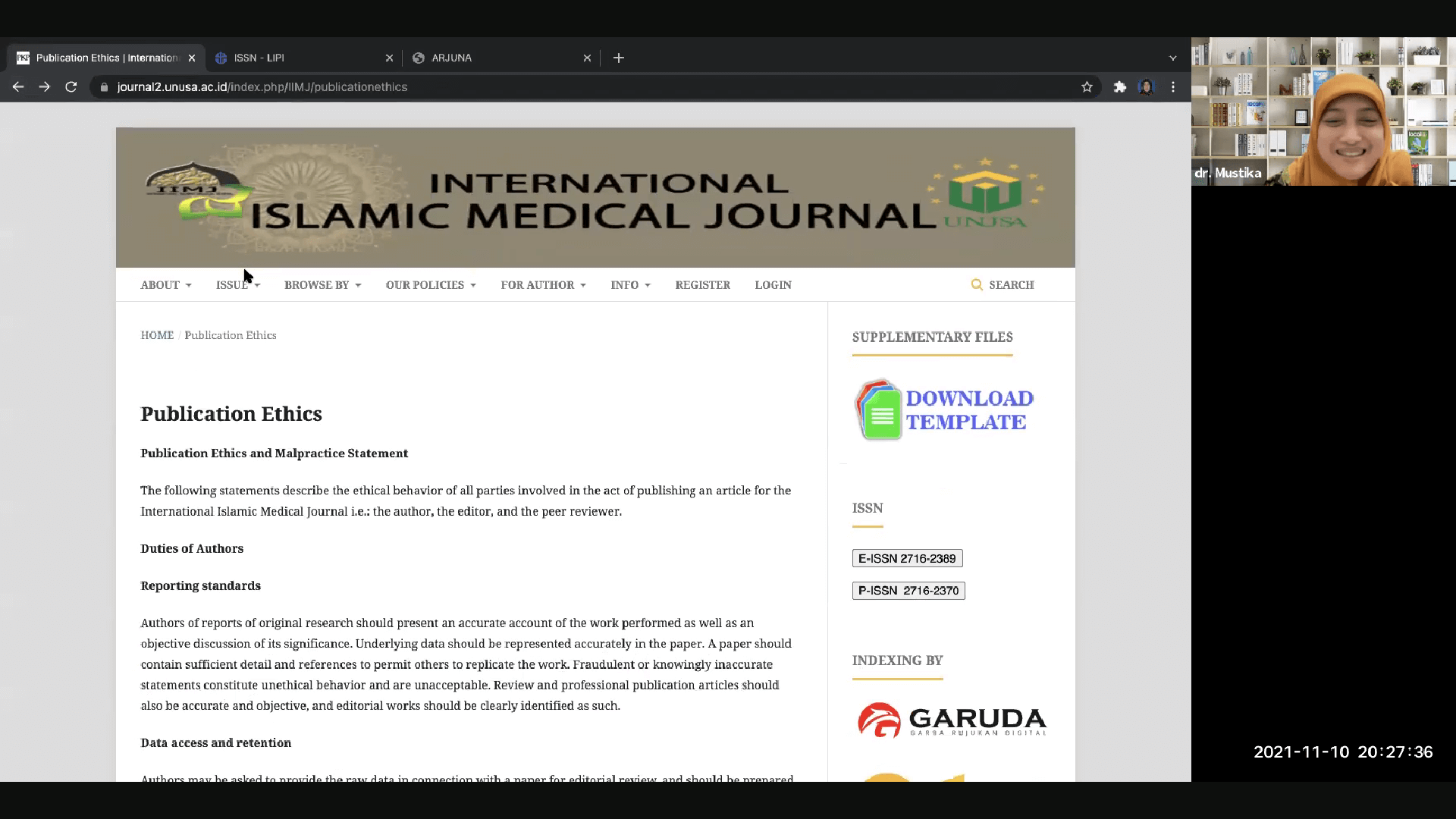This screenshot has width=1456, height=819.
Task: Close the ISSN - LIPI tab
Action: [389, 58]
